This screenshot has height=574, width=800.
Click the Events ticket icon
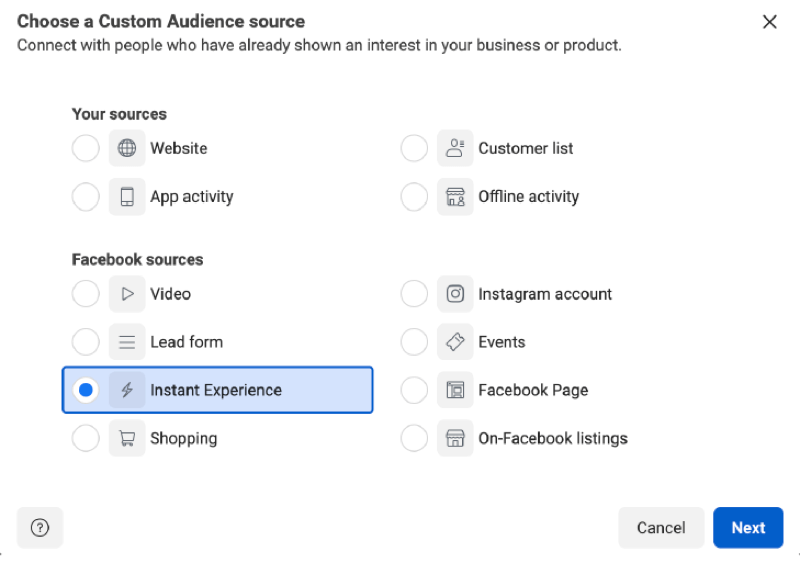(455, 342)
